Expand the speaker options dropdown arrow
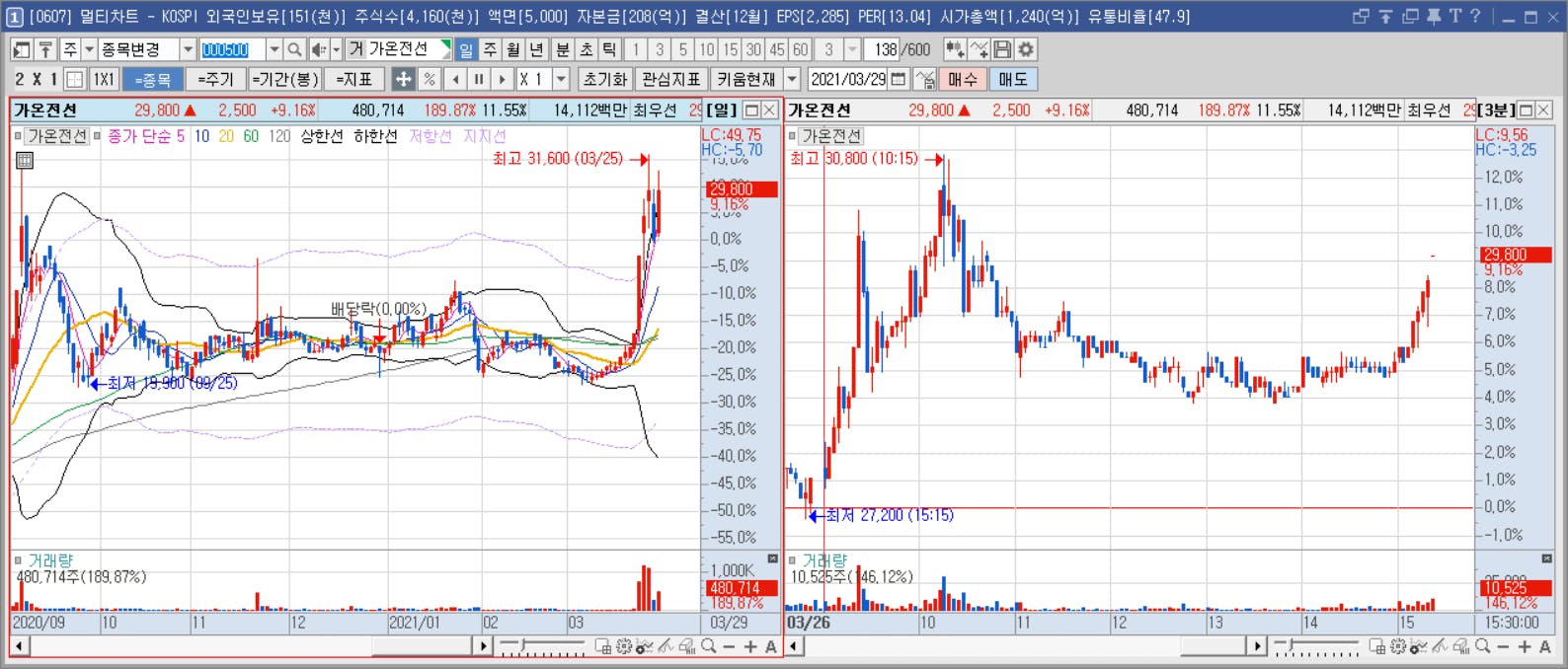The image size is (1568, 669). click(336, 49)
